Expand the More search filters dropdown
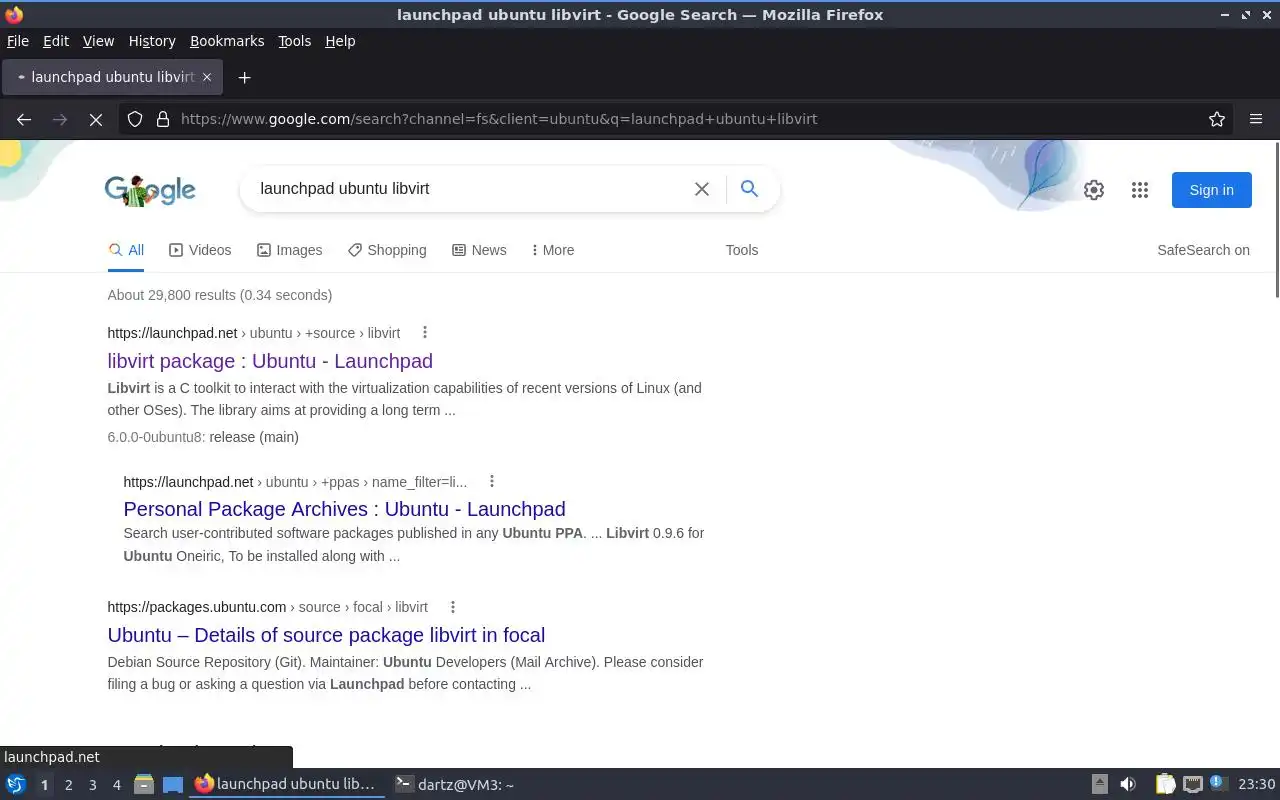 pos(552,250)
